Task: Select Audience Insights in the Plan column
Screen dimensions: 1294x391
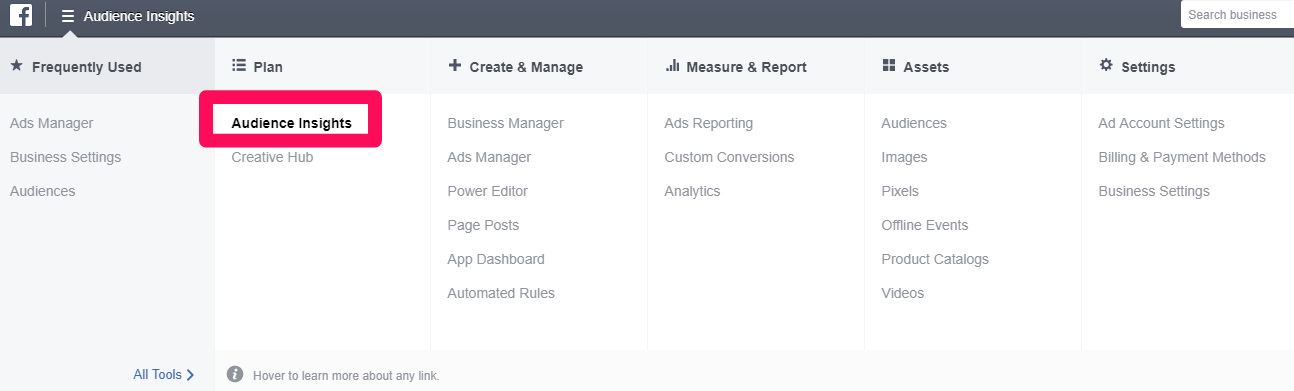Action: [x=291, y=123]
